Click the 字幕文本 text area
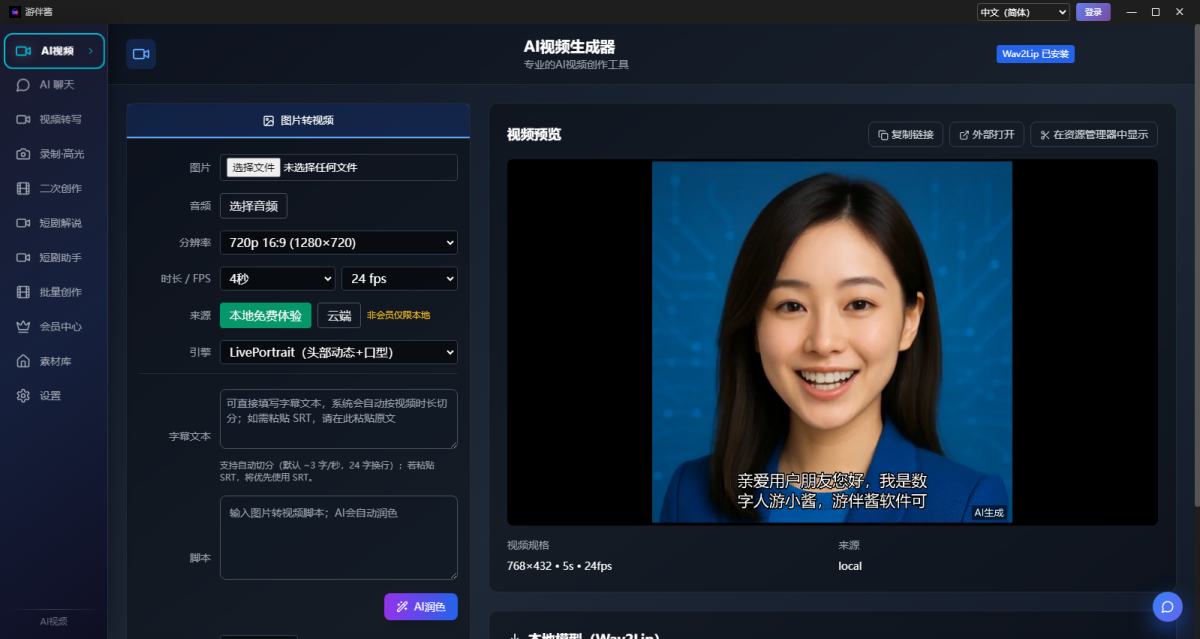 [339, 419]
